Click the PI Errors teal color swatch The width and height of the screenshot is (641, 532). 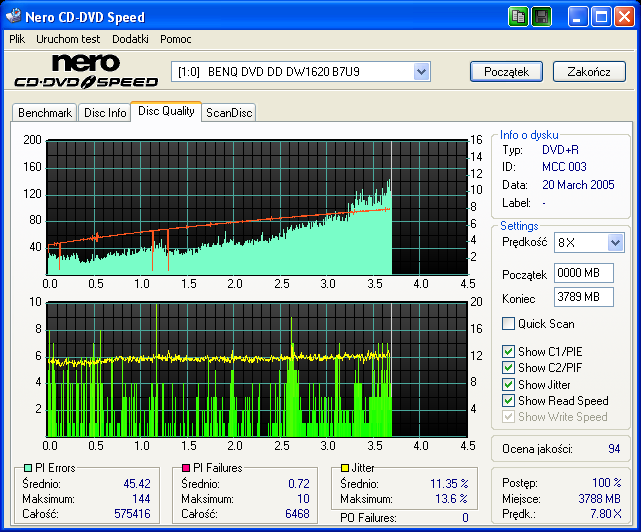point(28,468)
